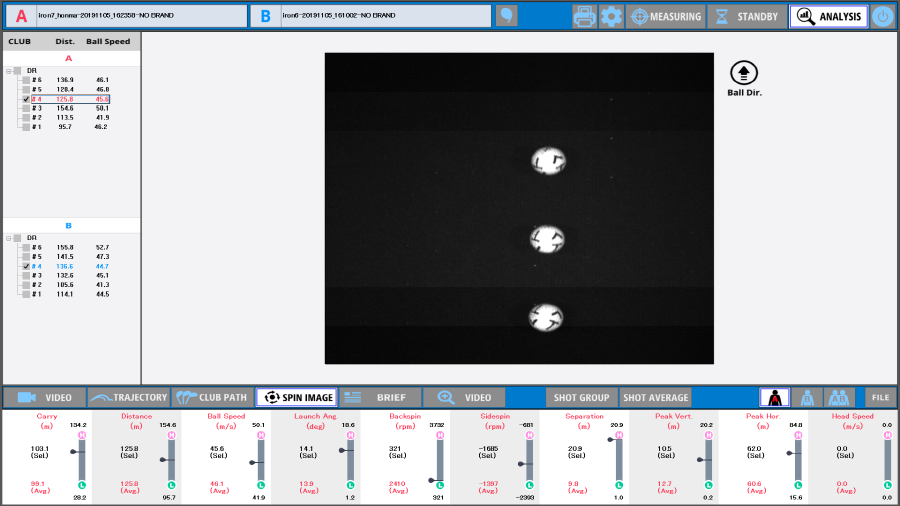Collapse the DR tree node in group A
This screenshot has height=506, width=900.
pyautogui.click(x=9, y=71)
